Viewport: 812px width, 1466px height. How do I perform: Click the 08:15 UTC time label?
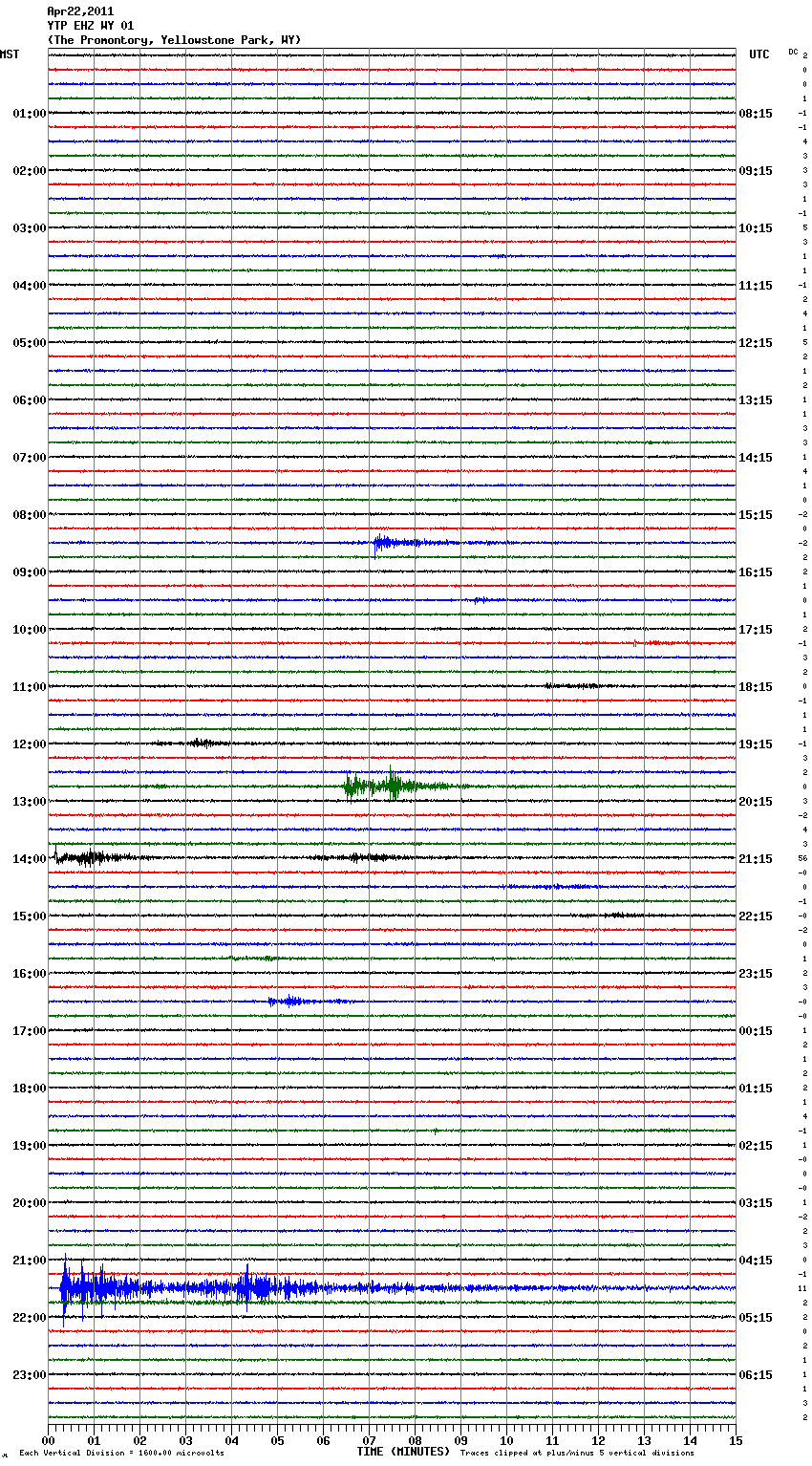[x=756, y=114]
